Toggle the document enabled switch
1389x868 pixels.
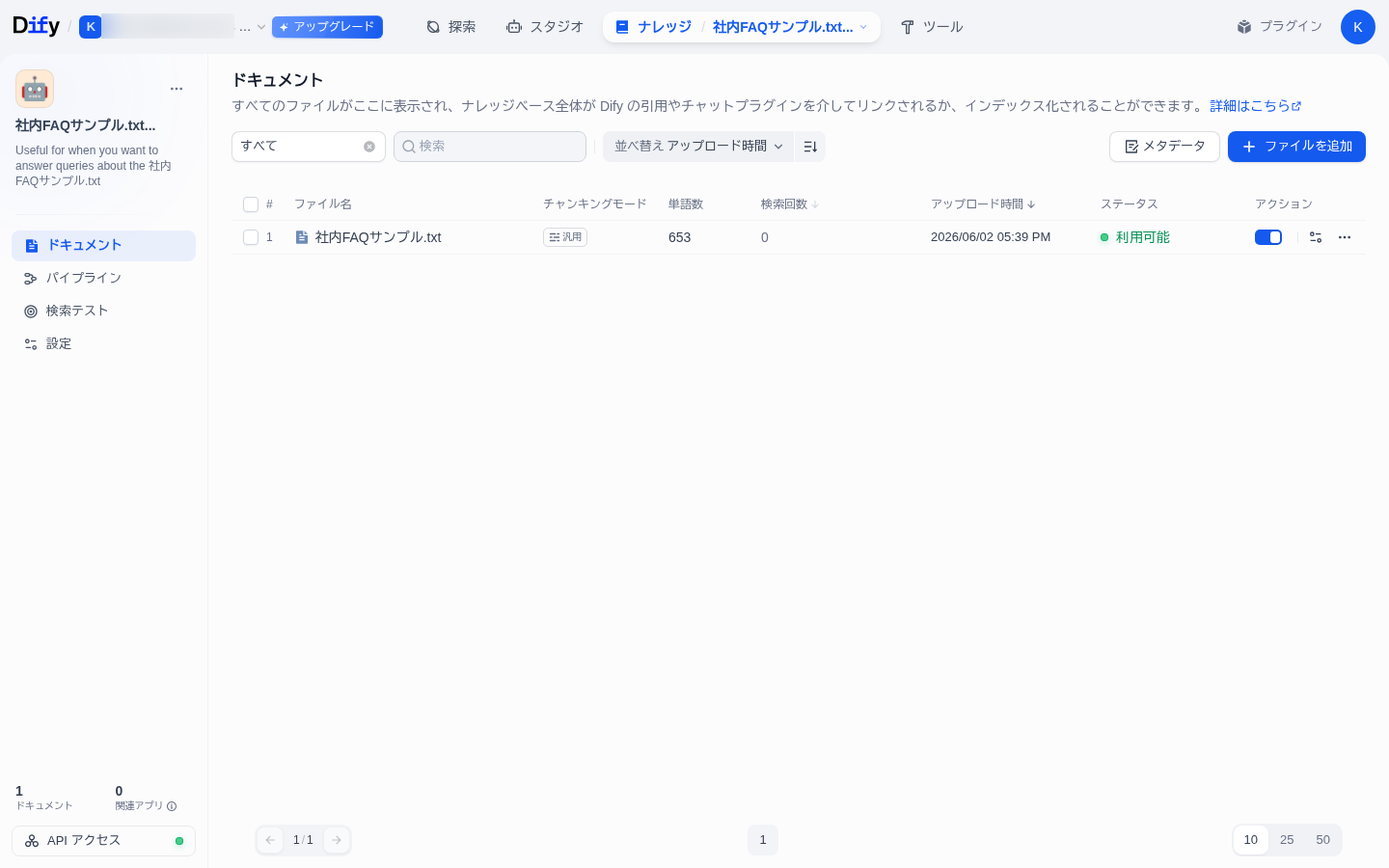point(1268,237)
